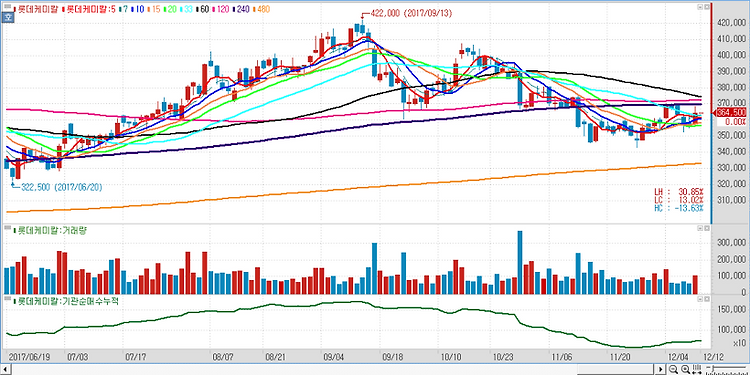The image size is (750, 375).
Task: Maximize the 거래량 volume panel
Action: click(x=706, y=228)
